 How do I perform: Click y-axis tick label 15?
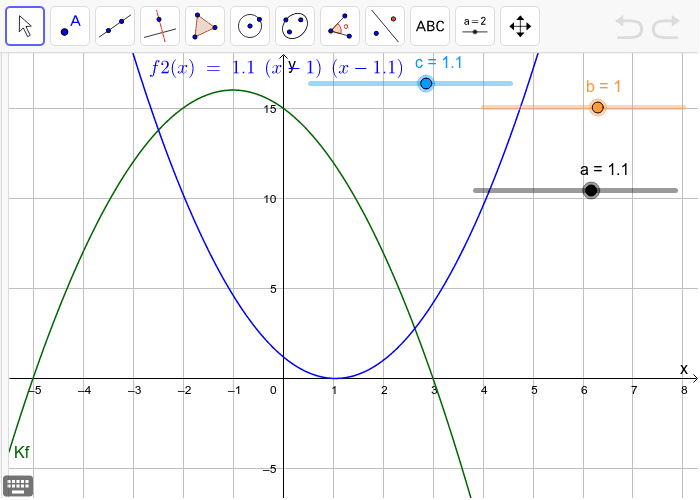270,109
